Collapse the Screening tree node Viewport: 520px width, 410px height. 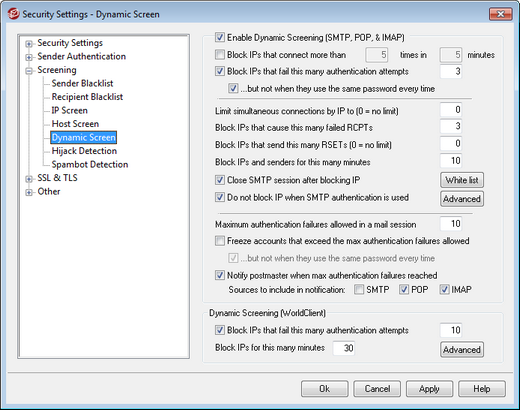pyautogui.click(x=29, y=71)
